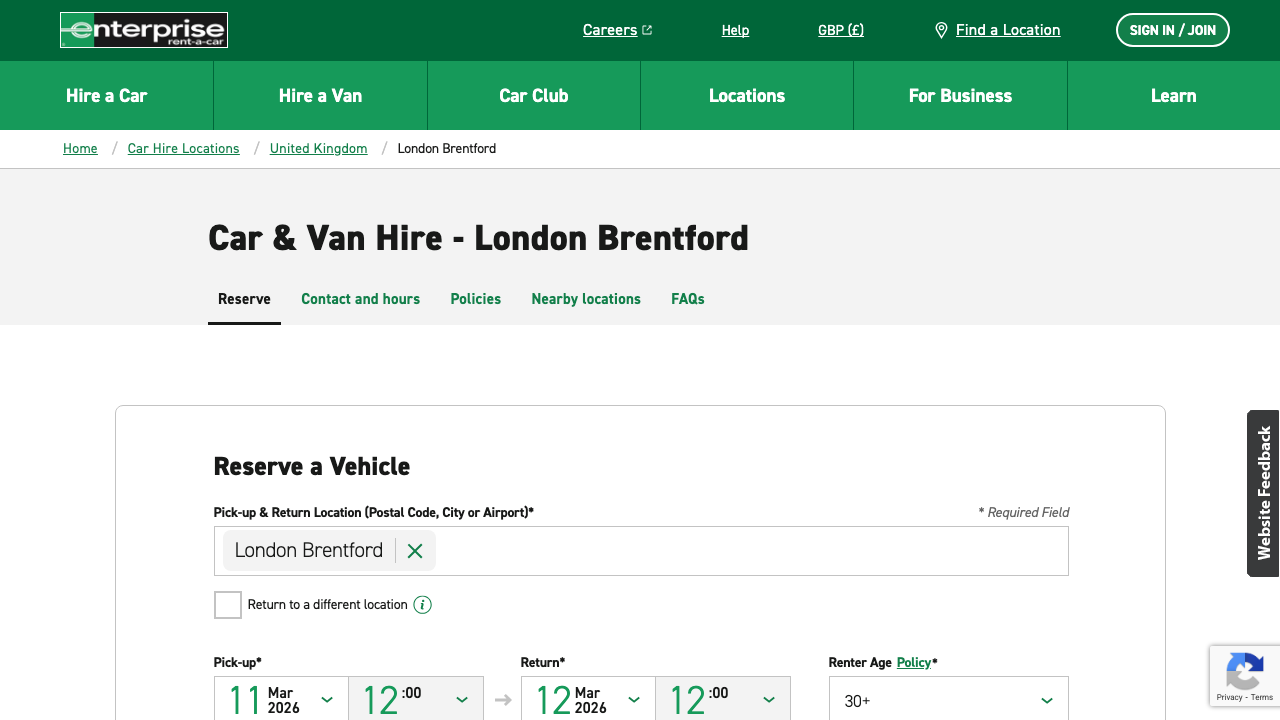Open the renter age Policy link
Viewport: 1280px width, 720px height.
912,662
